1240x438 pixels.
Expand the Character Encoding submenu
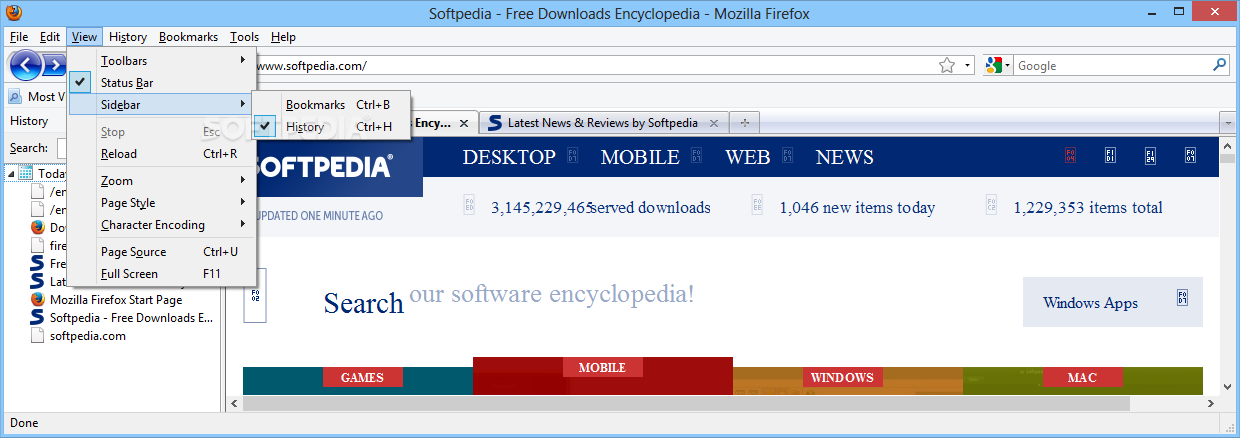tap(163, 225)
